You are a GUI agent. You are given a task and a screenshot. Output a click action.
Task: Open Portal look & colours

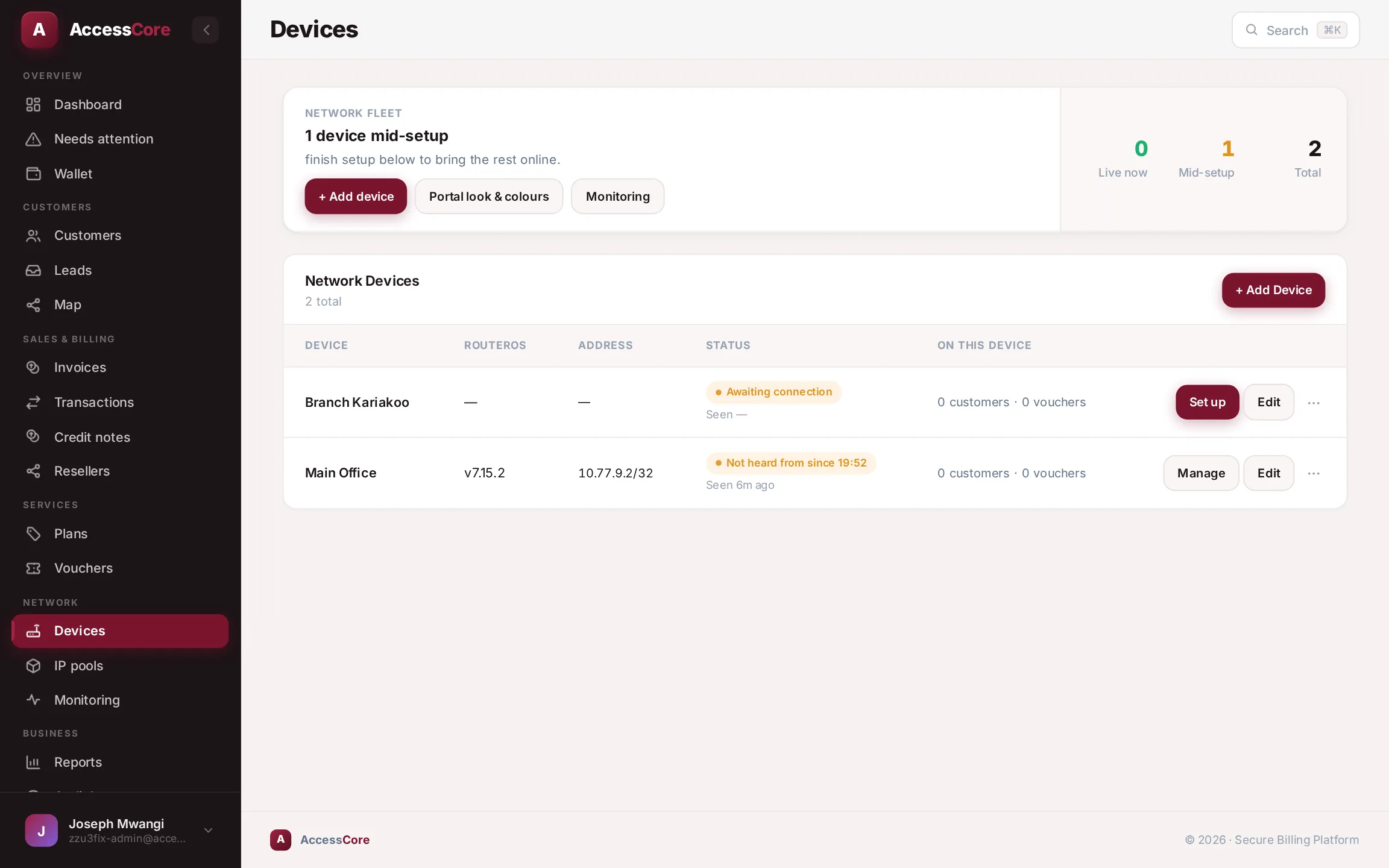point(489,197)
